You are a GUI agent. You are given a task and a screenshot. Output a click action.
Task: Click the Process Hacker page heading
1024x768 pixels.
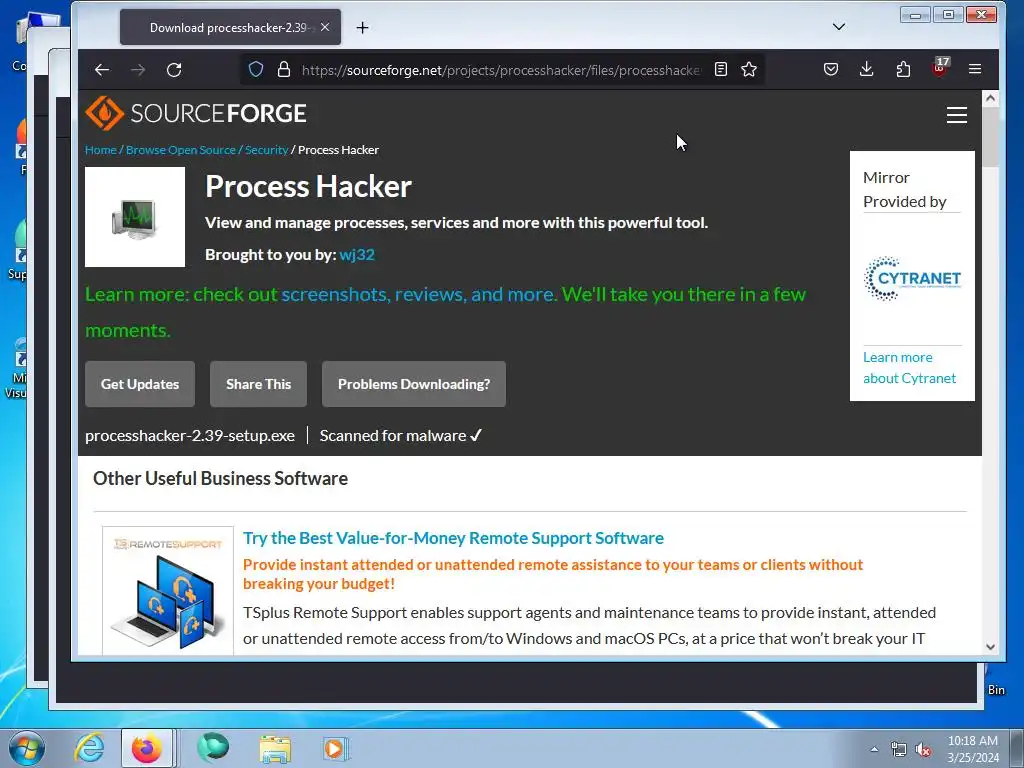point(308,187)
